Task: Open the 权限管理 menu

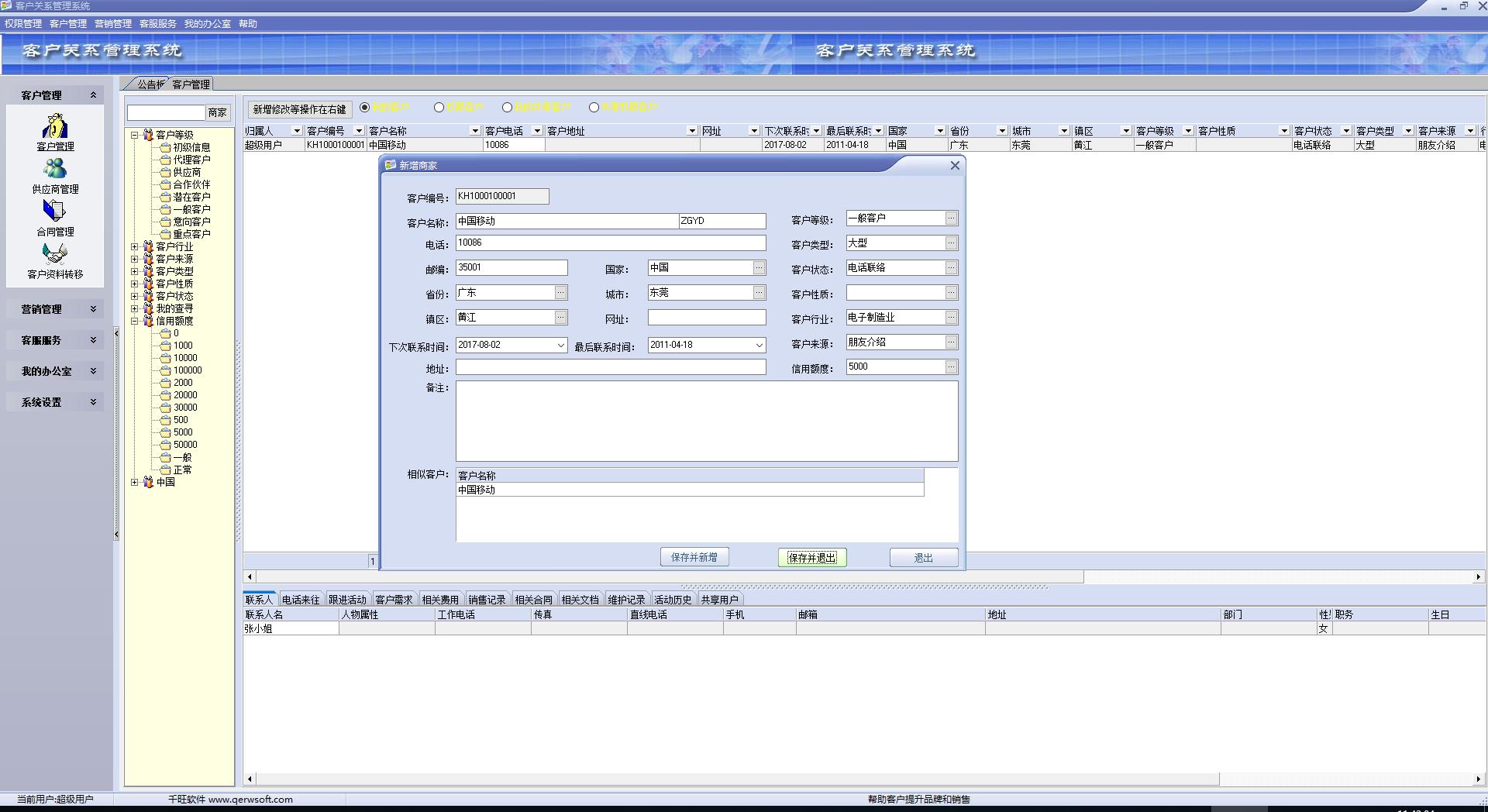Action: (x=23, y=24)
